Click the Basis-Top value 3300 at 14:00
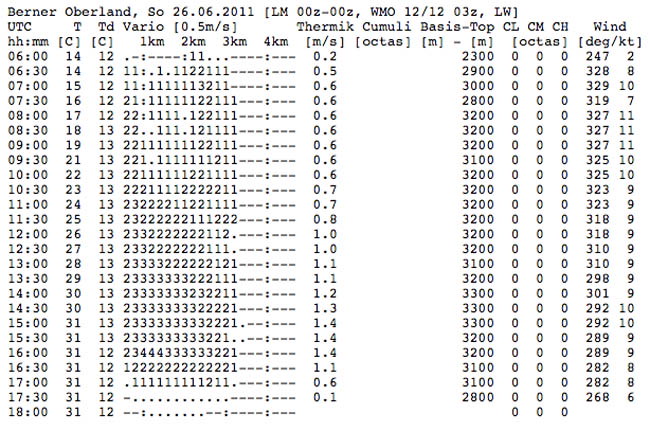 478,293
